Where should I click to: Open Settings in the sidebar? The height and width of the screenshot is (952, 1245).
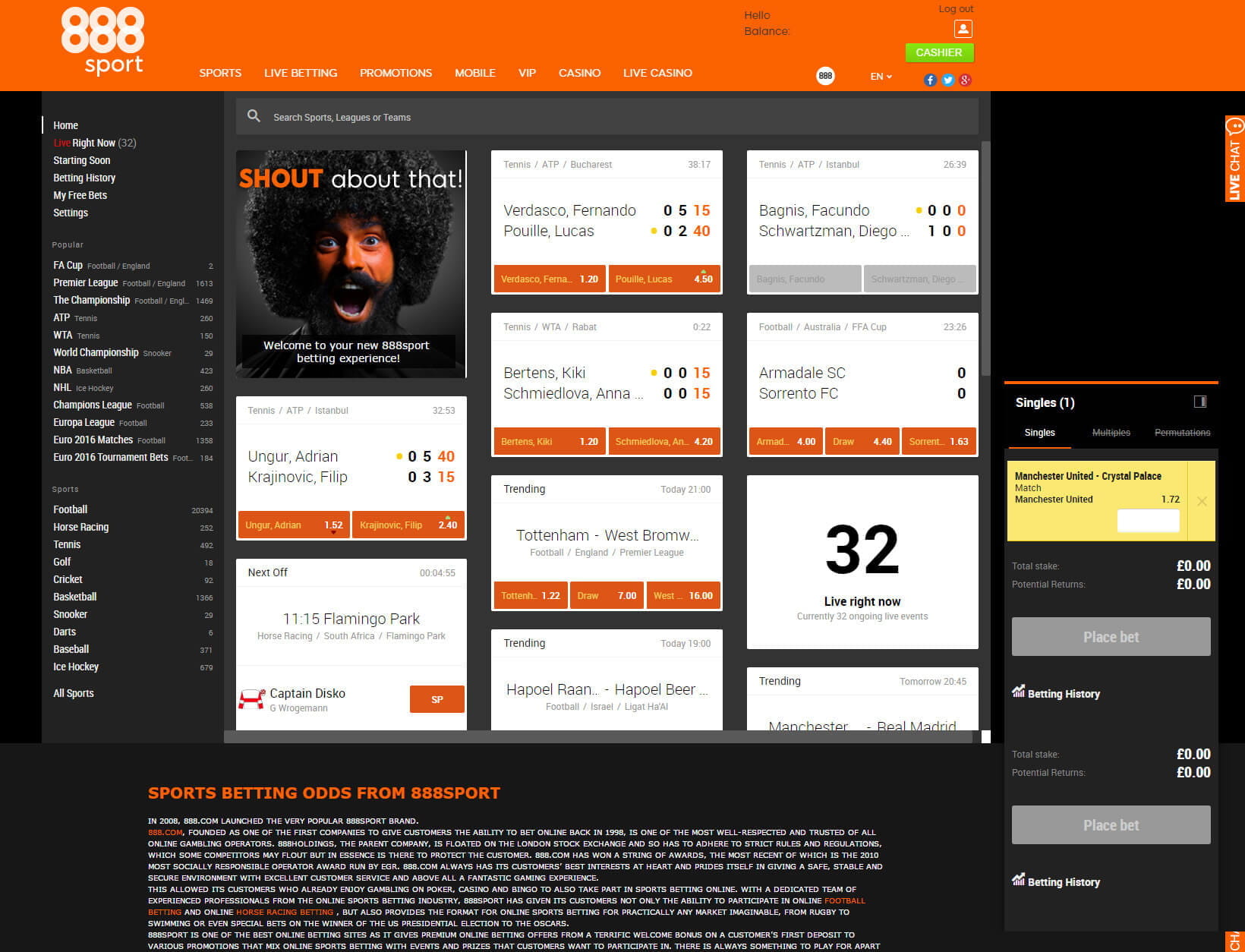[x=71, y=213]
